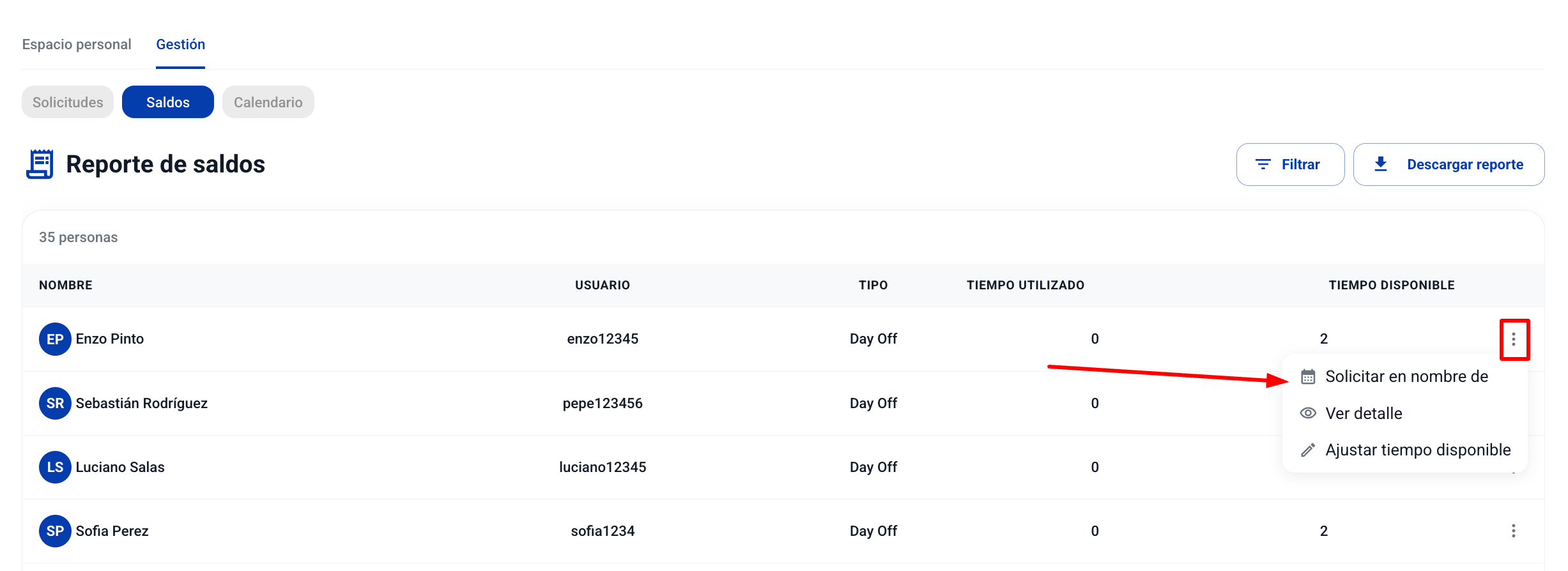Image resolution: width=1568 pixels, height=571 pixels.
Task: Choose Solicitar en nombre de
Action: 1406,377
